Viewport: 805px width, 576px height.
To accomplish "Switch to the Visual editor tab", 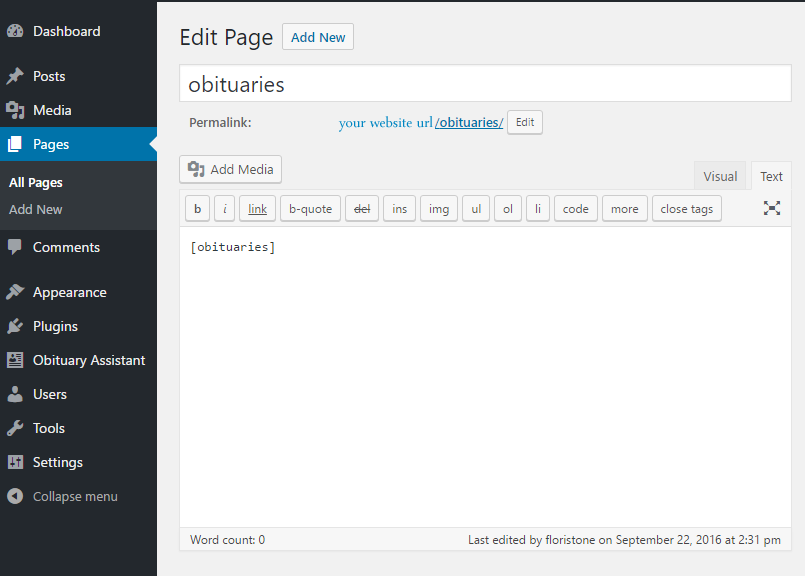I will click(719, 176).
